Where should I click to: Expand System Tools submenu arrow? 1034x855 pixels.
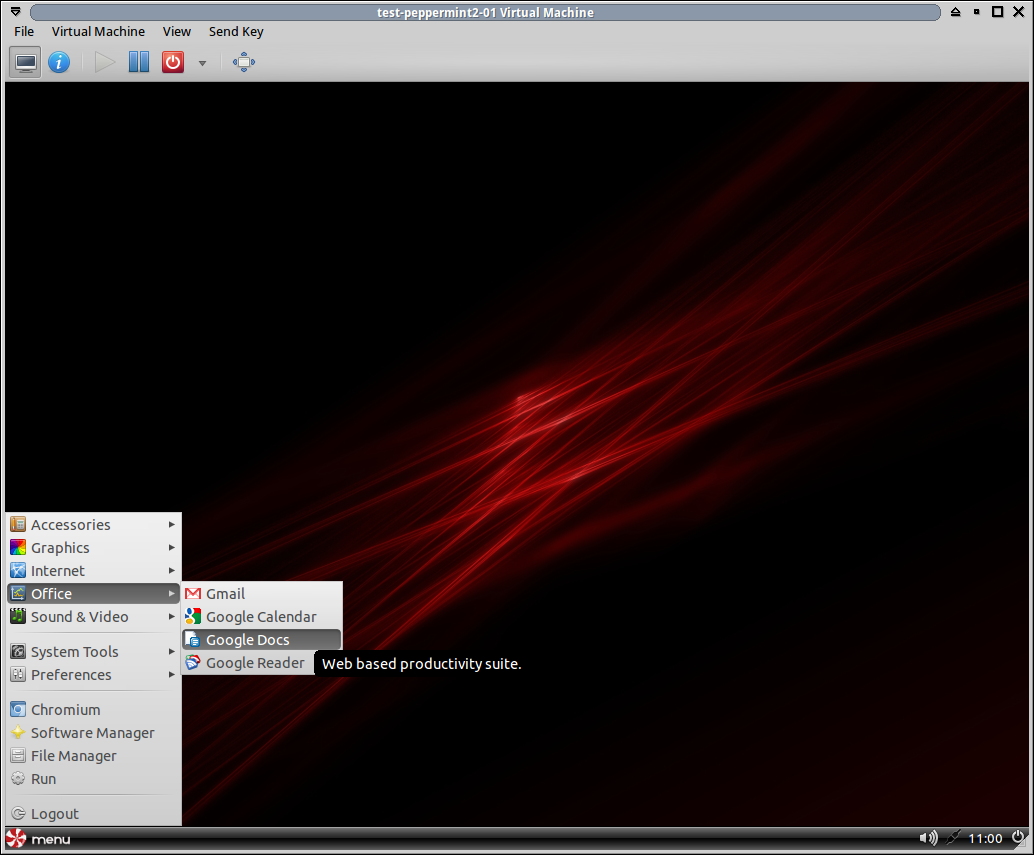coord(171,652)
